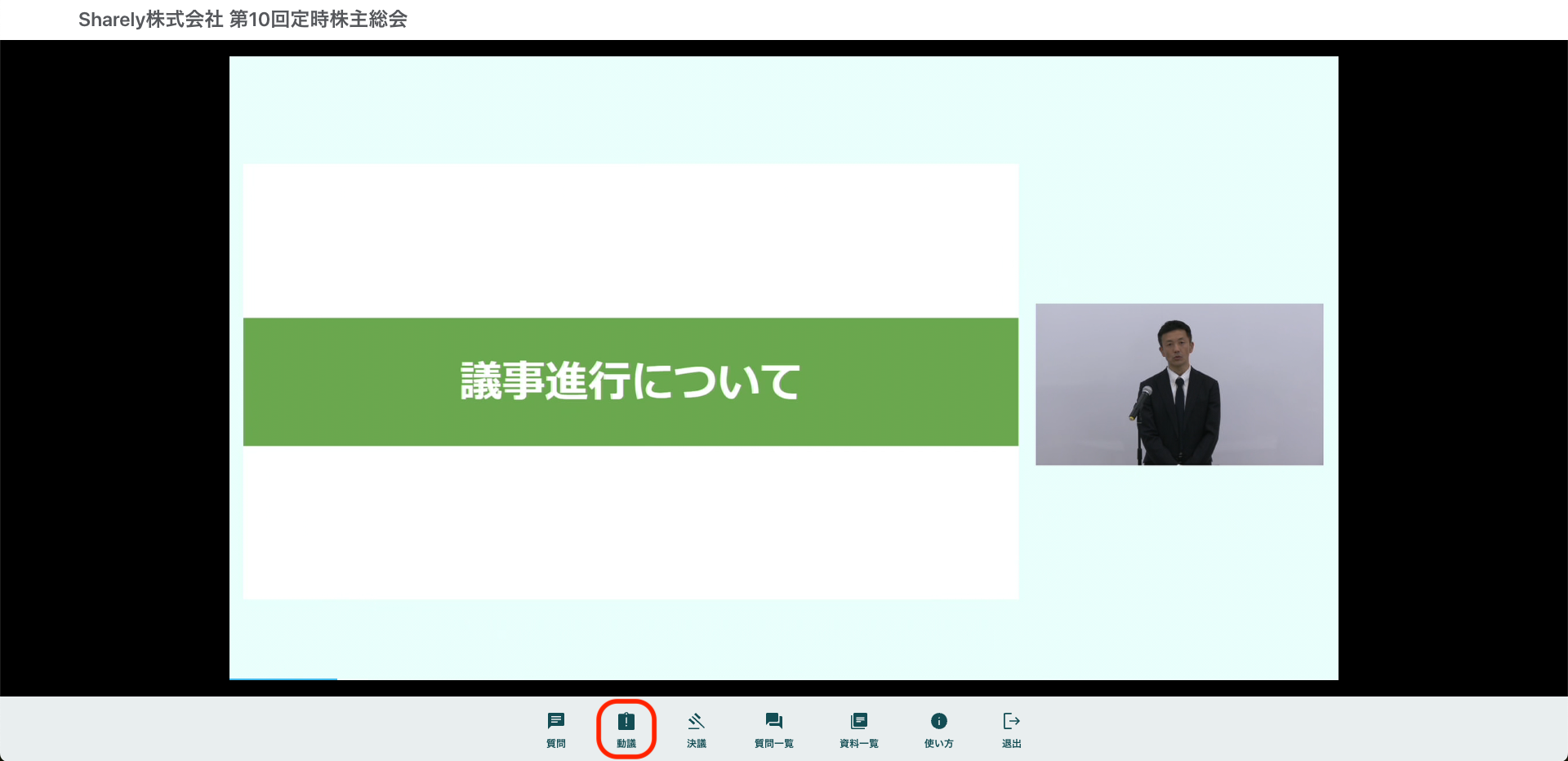Click the blue video progress bar
1568x761 pixels.
click(283, 679)
